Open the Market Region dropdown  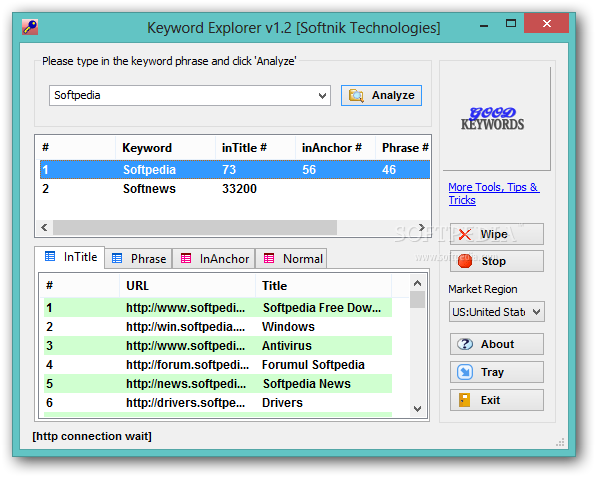point(496,312)
